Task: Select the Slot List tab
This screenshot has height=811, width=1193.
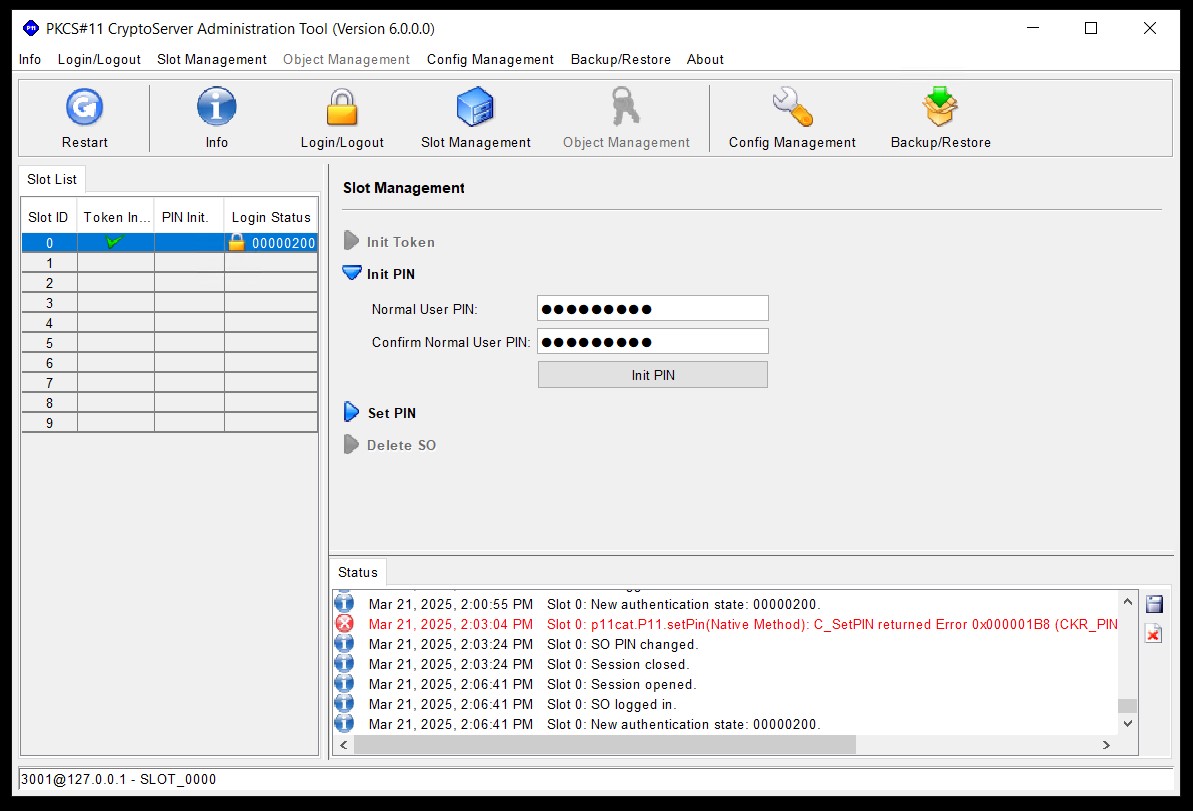Action: (x=52, y=180)
